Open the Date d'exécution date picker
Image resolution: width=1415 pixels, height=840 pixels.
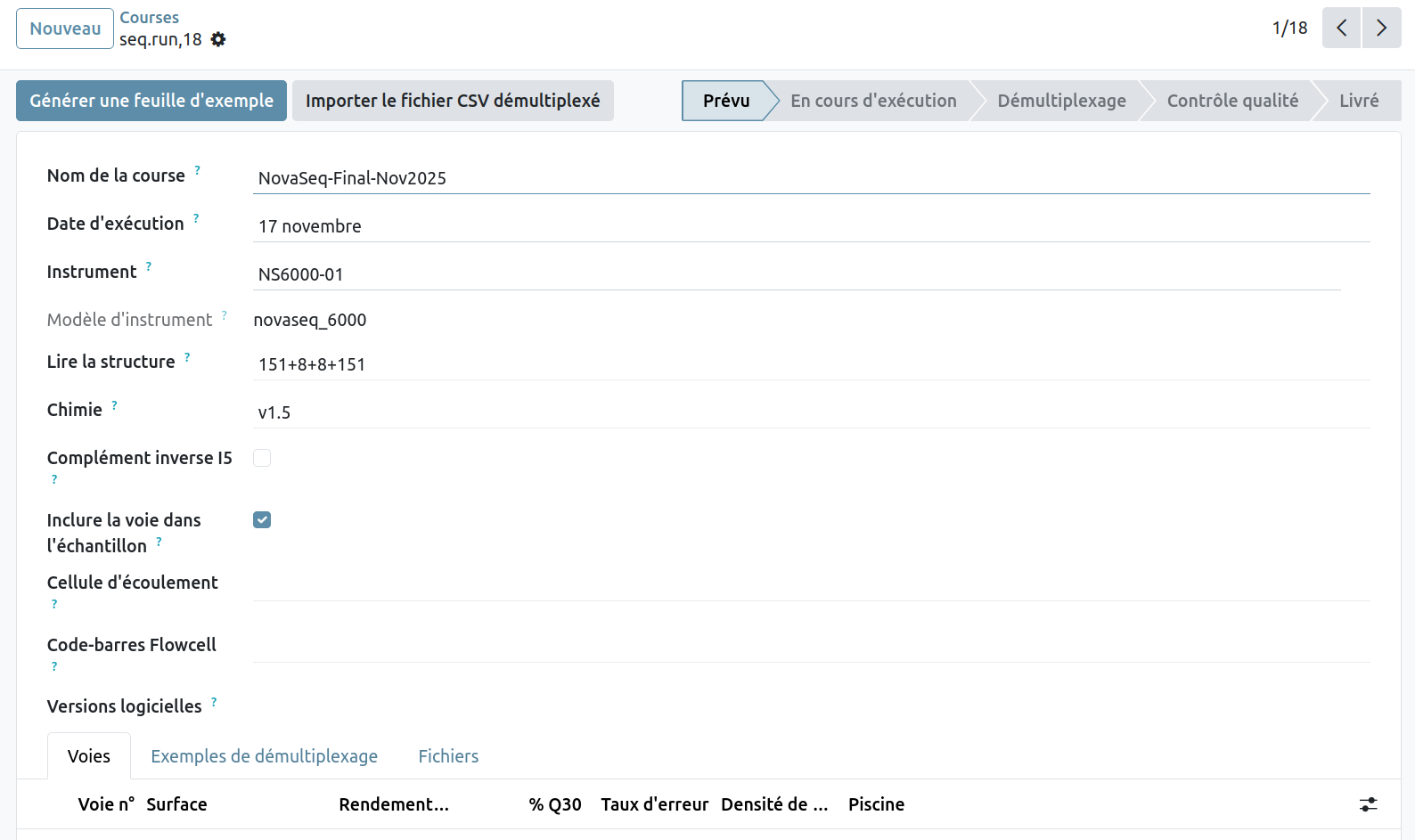coord(811,226)
